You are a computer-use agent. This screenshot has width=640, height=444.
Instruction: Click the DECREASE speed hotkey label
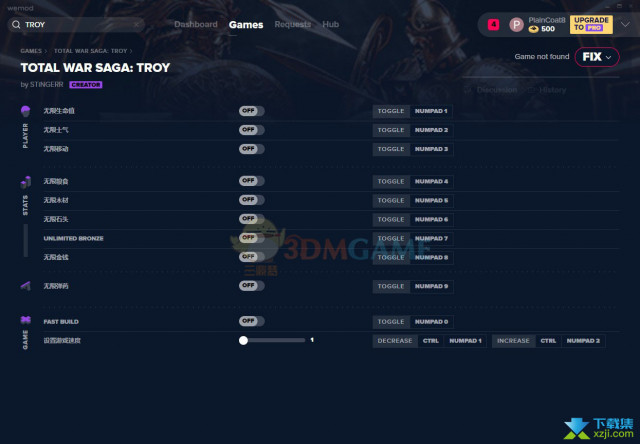395,341
